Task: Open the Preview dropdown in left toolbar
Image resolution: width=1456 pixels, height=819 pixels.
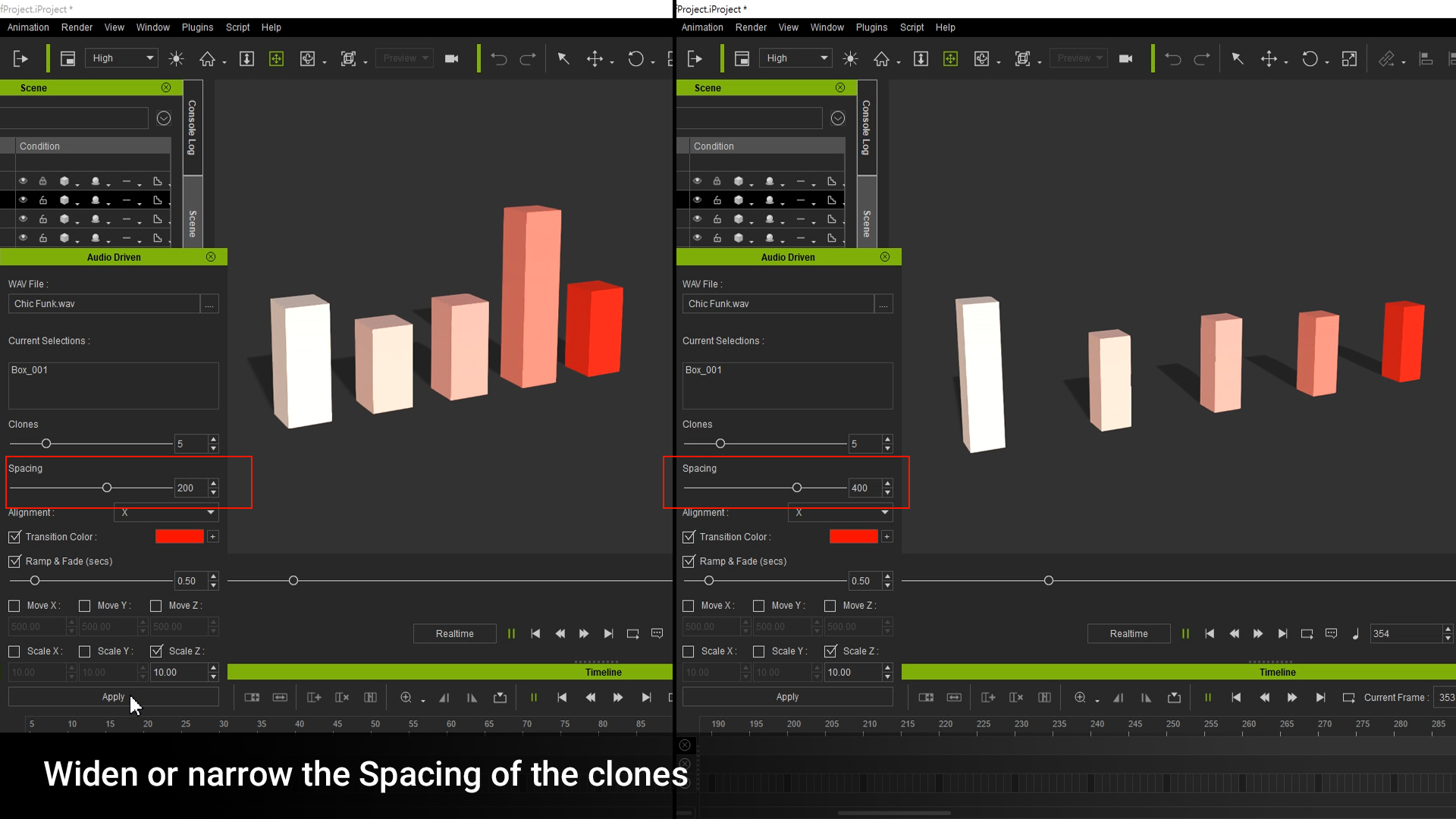Action: click(x=405, y=58)
